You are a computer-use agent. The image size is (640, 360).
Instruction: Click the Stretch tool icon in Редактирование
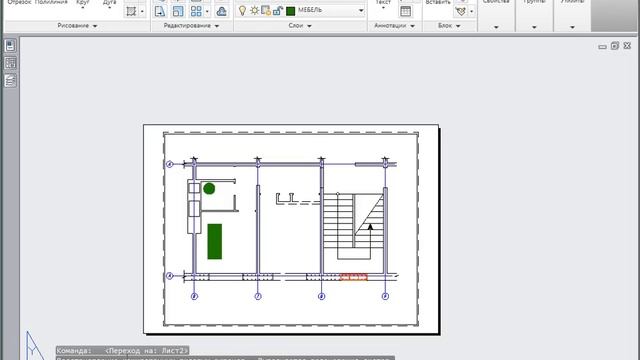point(160,11)
